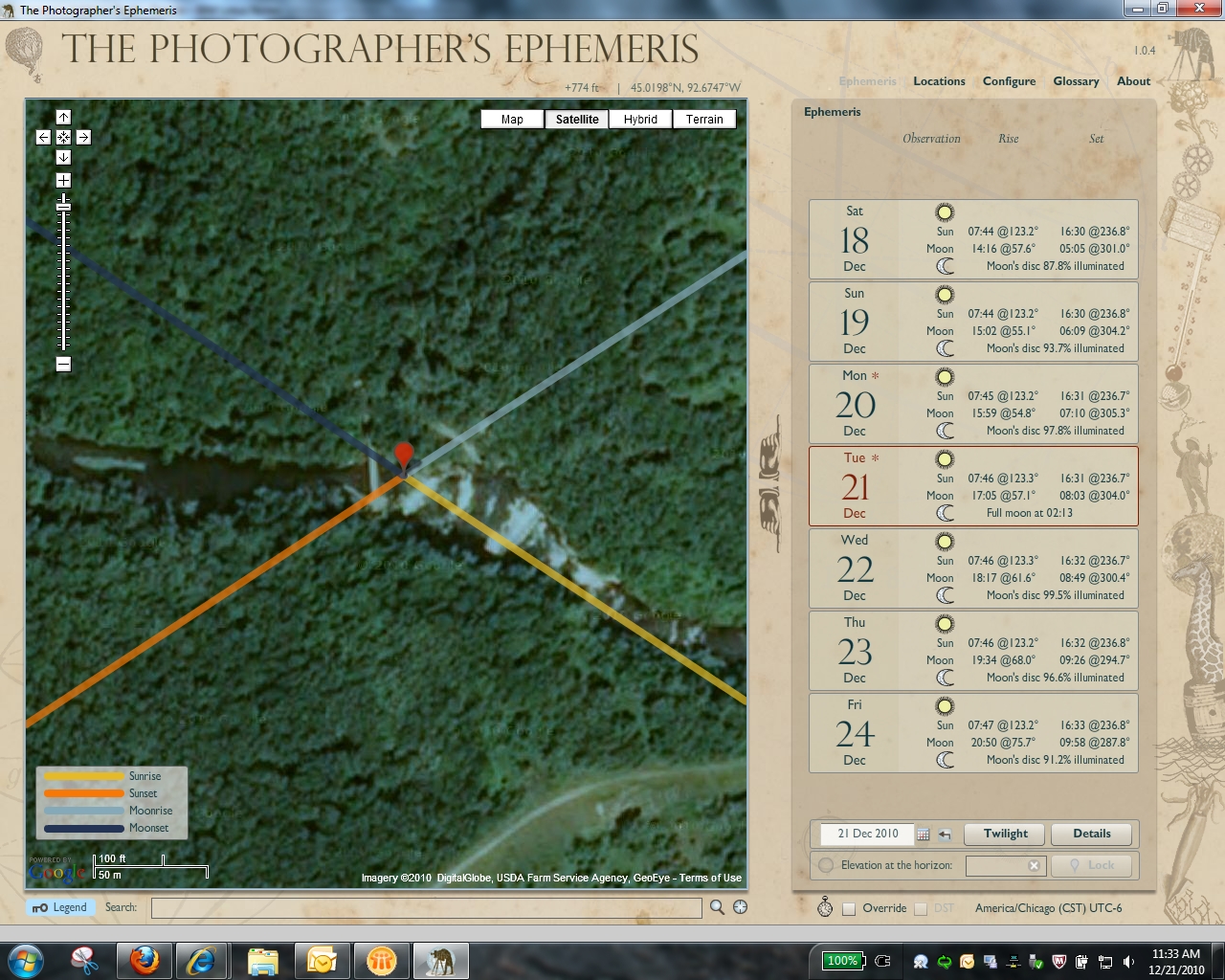The image size is (1225, 980).
Task: Select Sat 18 Dec day card
Action: pyautogui.click(x=973, y=239)
